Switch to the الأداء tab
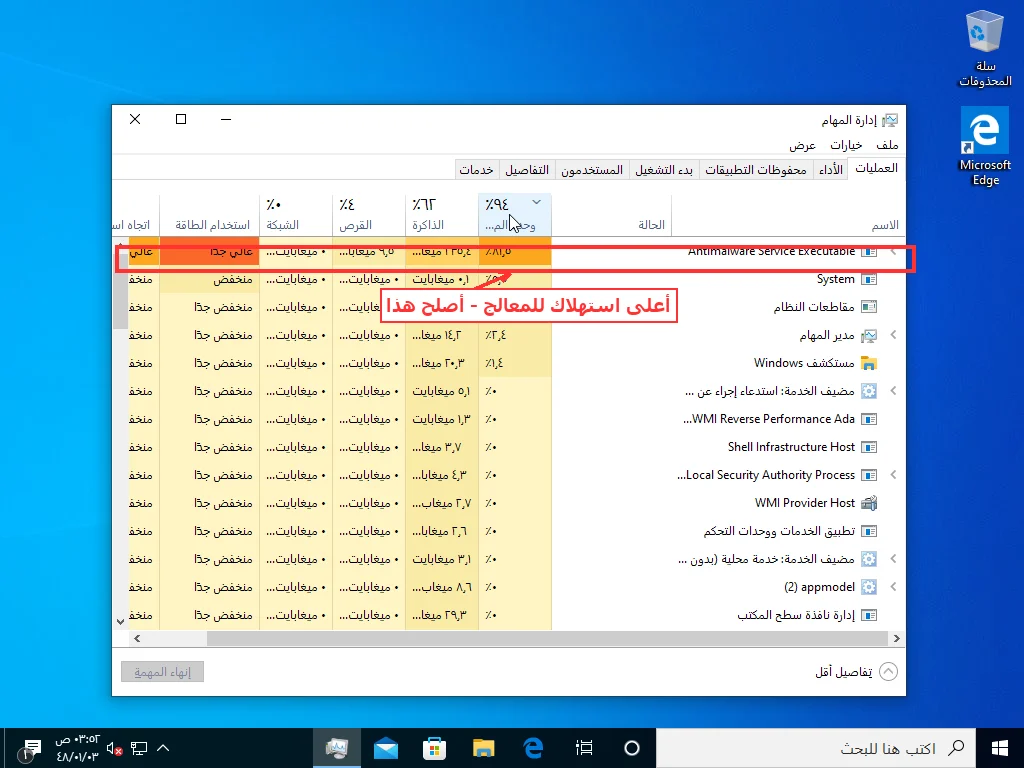Screen dimensions: 1024x768 [831, 170]
